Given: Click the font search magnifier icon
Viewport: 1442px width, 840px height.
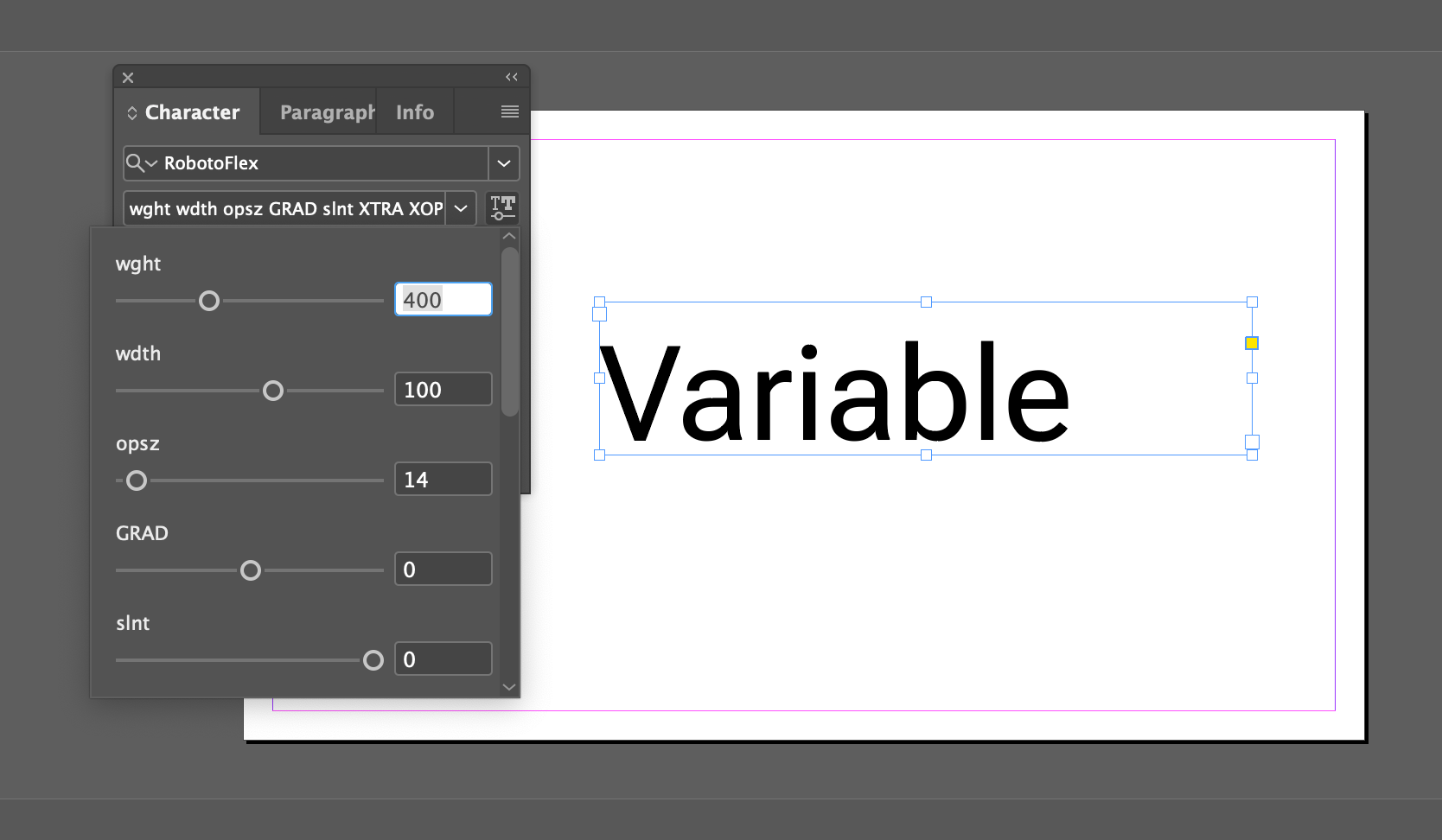Looking at the screenshot, I should coord(135,162).
